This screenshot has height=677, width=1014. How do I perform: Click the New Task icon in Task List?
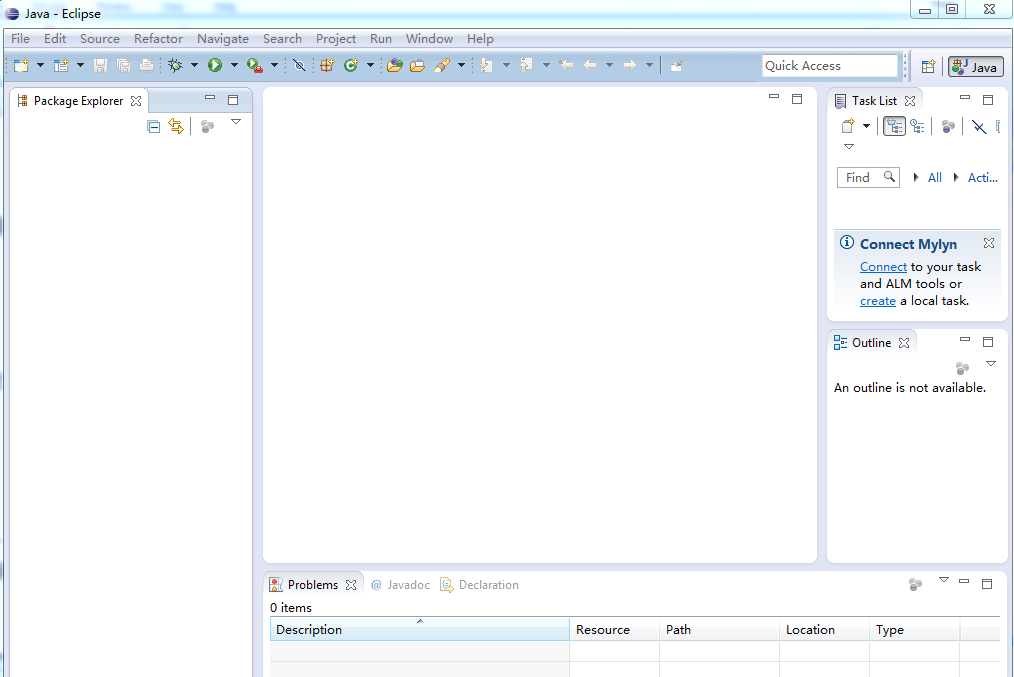(848, 126)
